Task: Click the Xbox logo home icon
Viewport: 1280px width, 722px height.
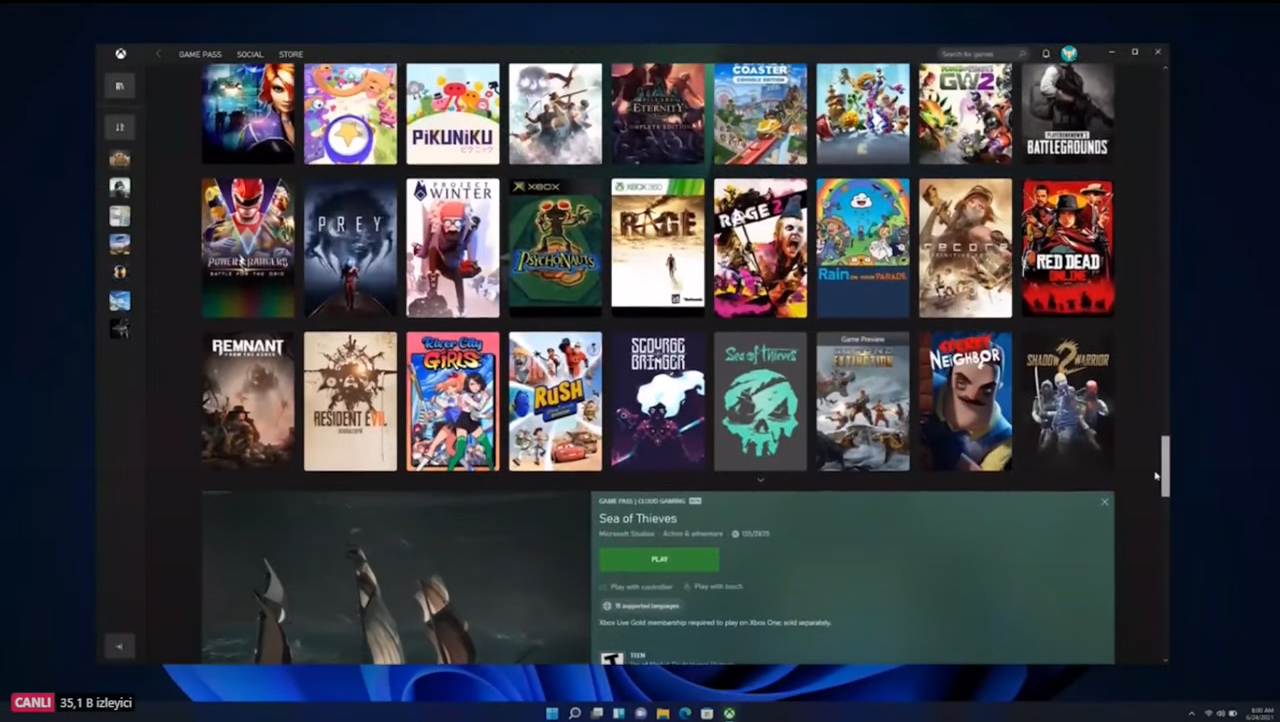Action: (x=120, y=54)
